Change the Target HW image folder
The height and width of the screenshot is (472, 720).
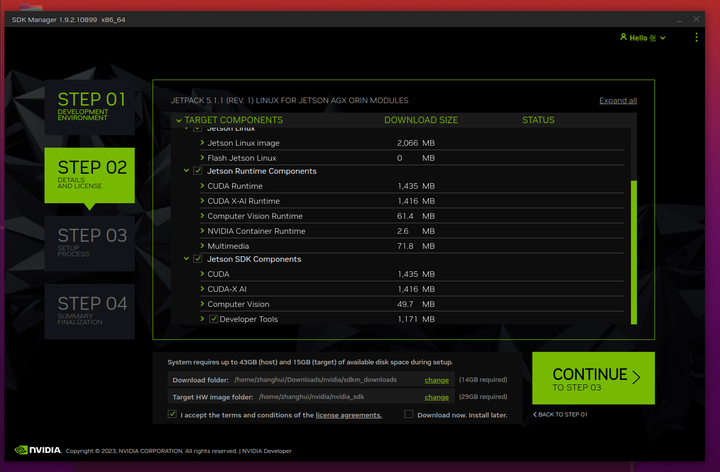437,397
